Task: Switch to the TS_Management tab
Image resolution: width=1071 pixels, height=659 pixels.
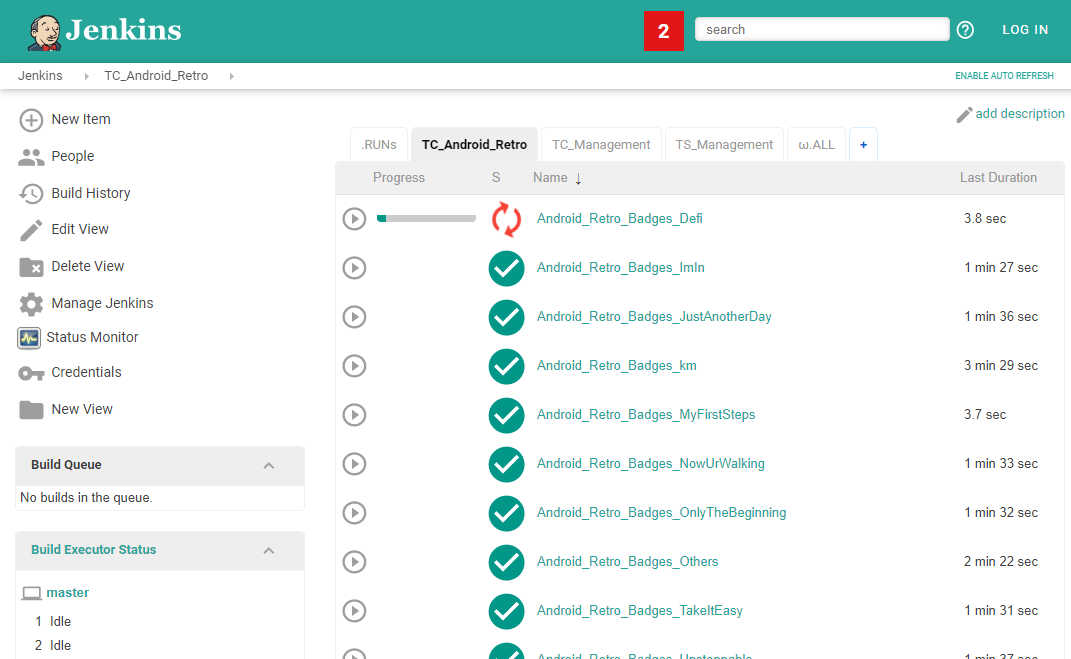Action: [724, 145]
